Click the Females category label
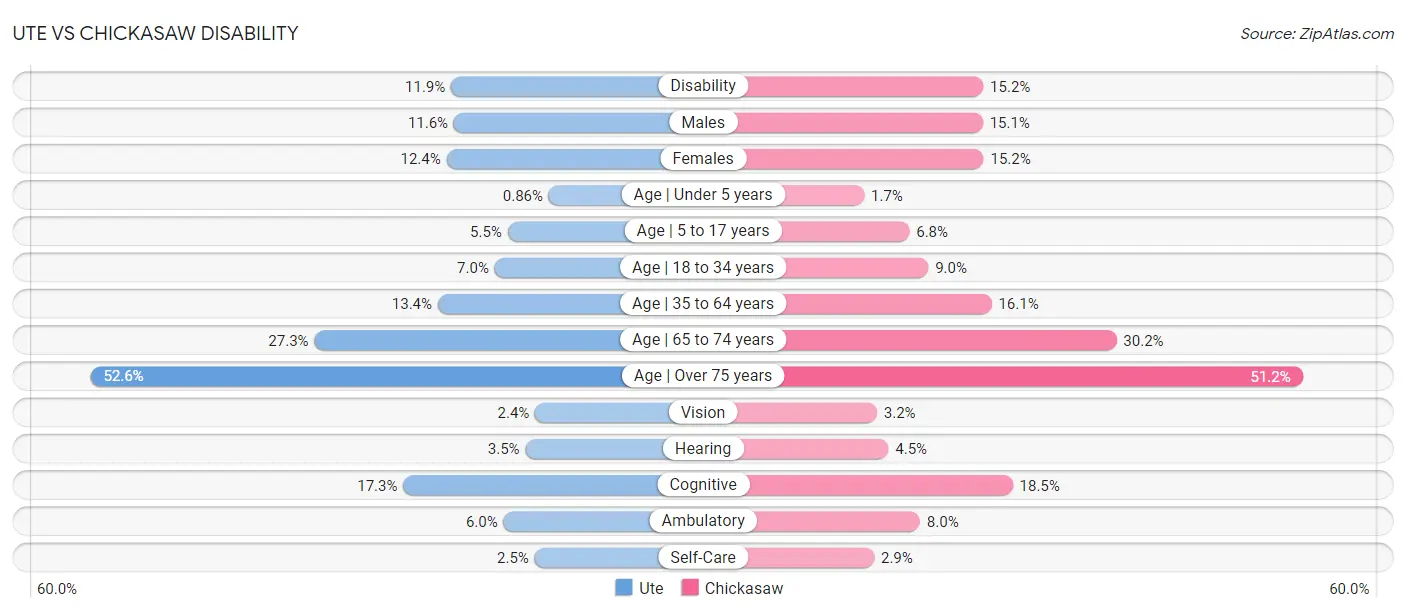This screenshot has width=1406, height=612. point(703,158)
